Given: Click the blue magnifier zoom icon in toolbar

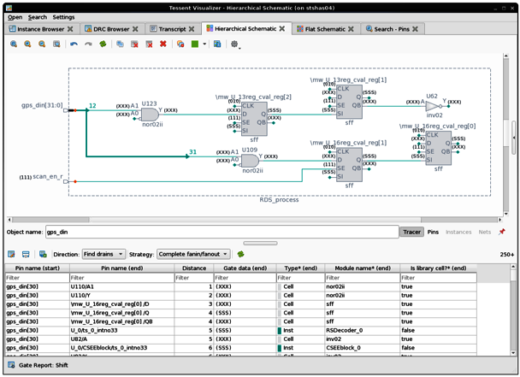Looking at the screenshot, I should pyautogui.click(x=13, y=44).
